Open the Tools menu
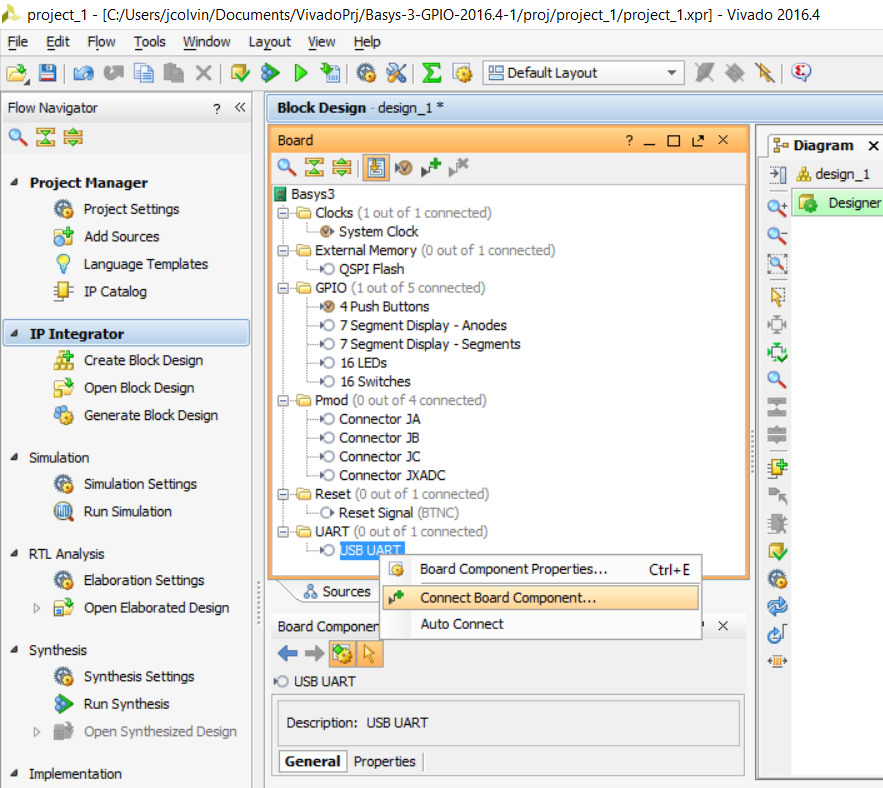This screenshot has height=788, width=883. [x=150, y=42]
